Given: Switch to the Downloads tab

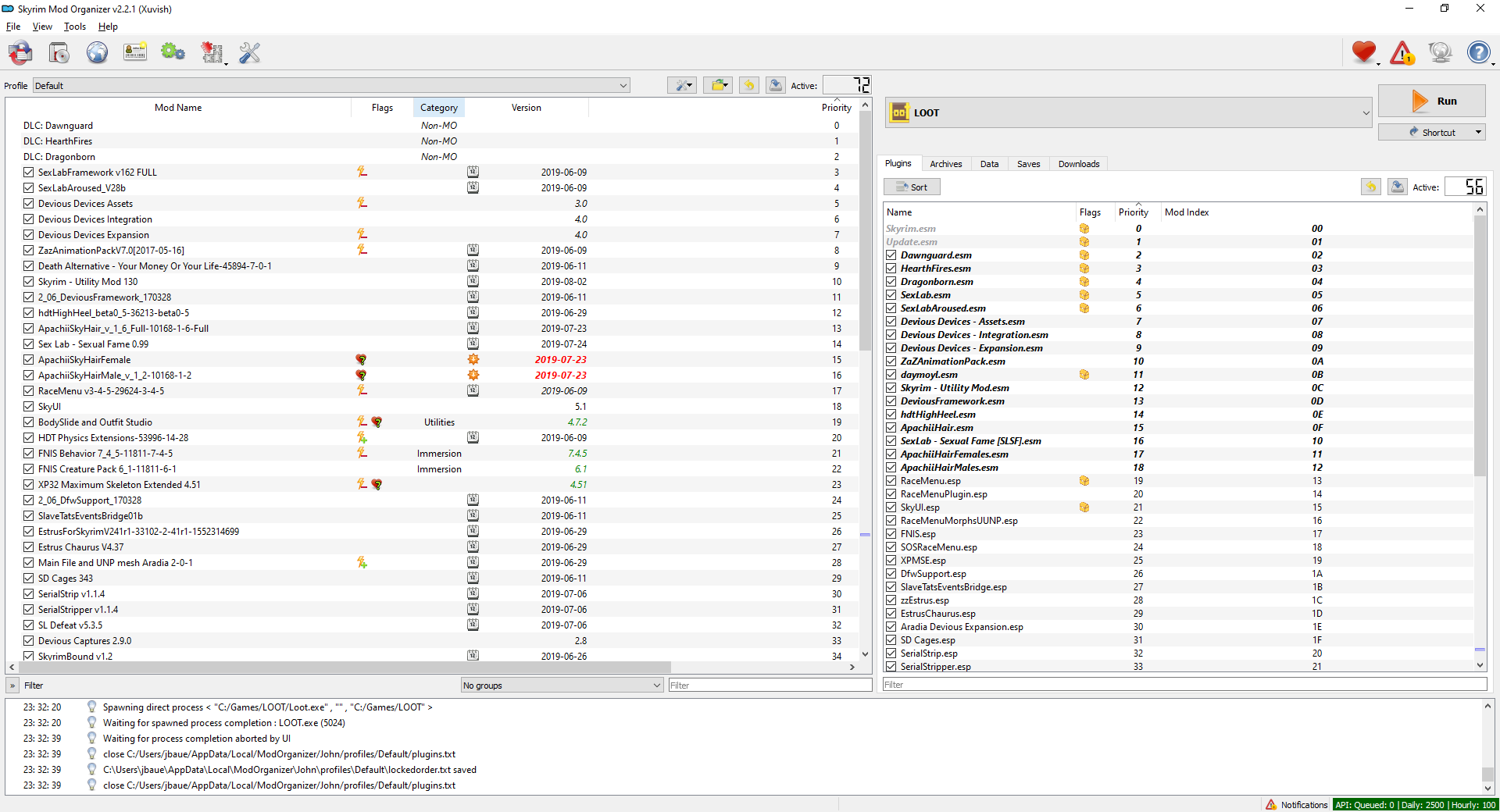Looking at the screenshot, I should tap(1079, 164).
